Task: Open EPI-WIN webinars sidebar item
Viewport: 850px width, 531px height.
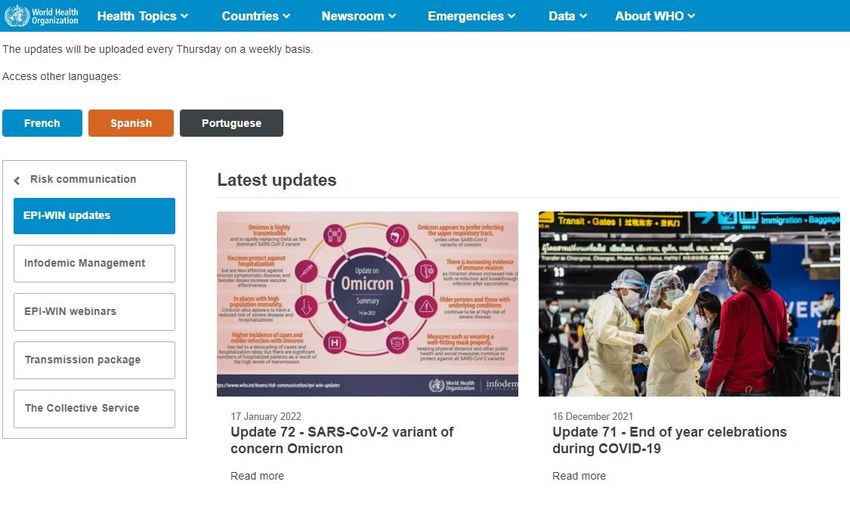Action: pyautogui.click(x=94, y=312)
